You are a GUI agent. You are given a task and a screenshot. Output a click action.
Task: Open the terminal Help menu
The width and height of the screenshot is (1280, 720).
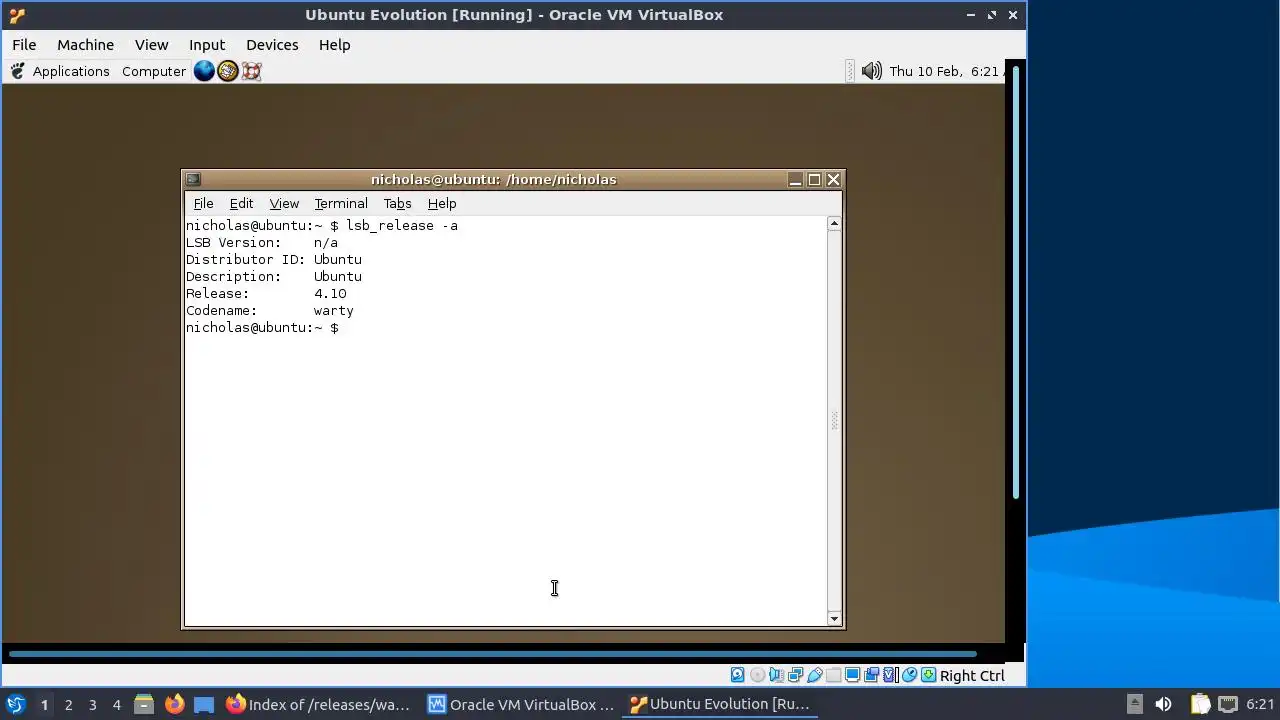(442, 203)
